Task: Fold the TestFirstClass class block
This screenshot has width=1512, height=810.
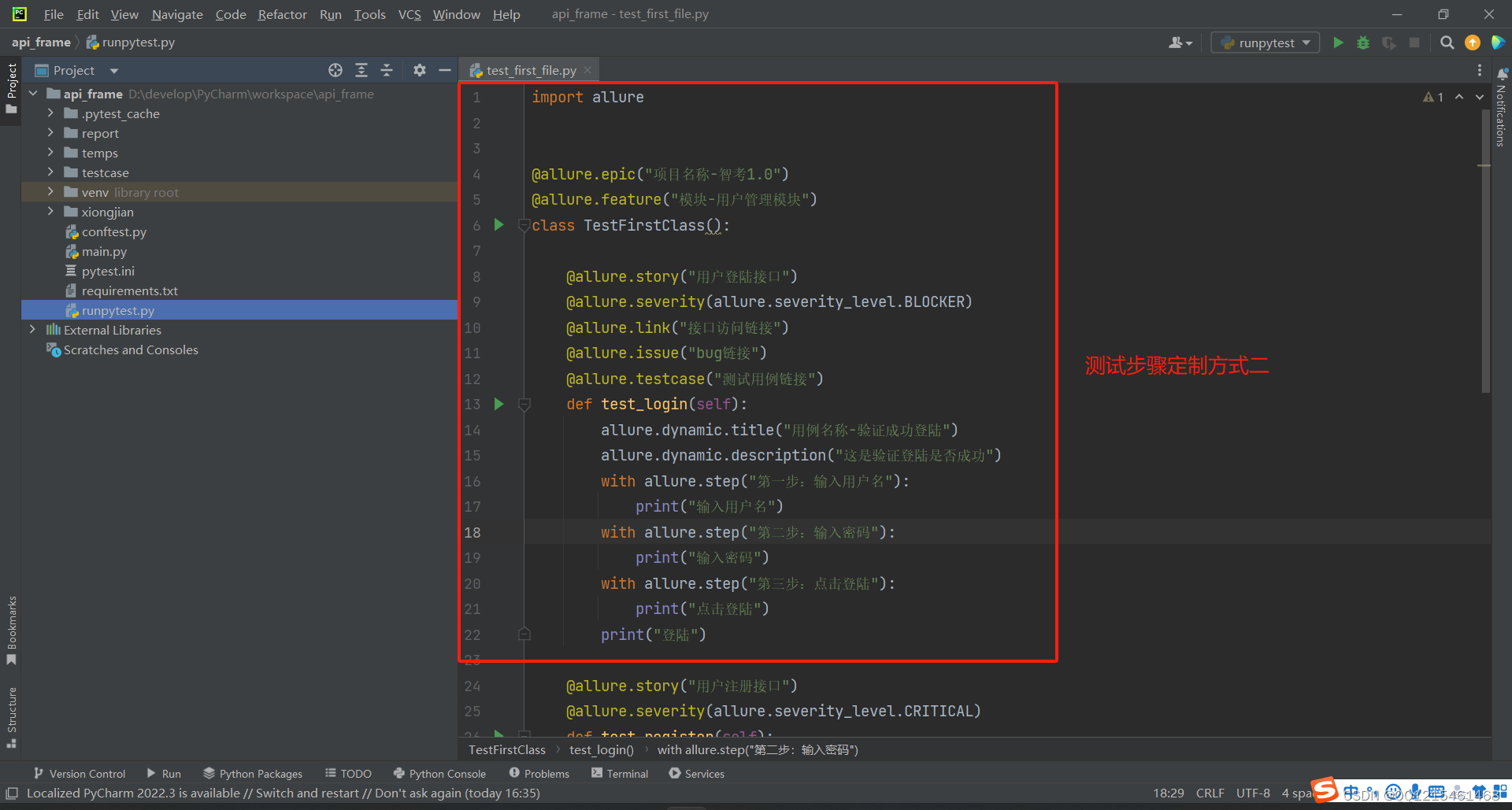Action: (x=524, y=225)
